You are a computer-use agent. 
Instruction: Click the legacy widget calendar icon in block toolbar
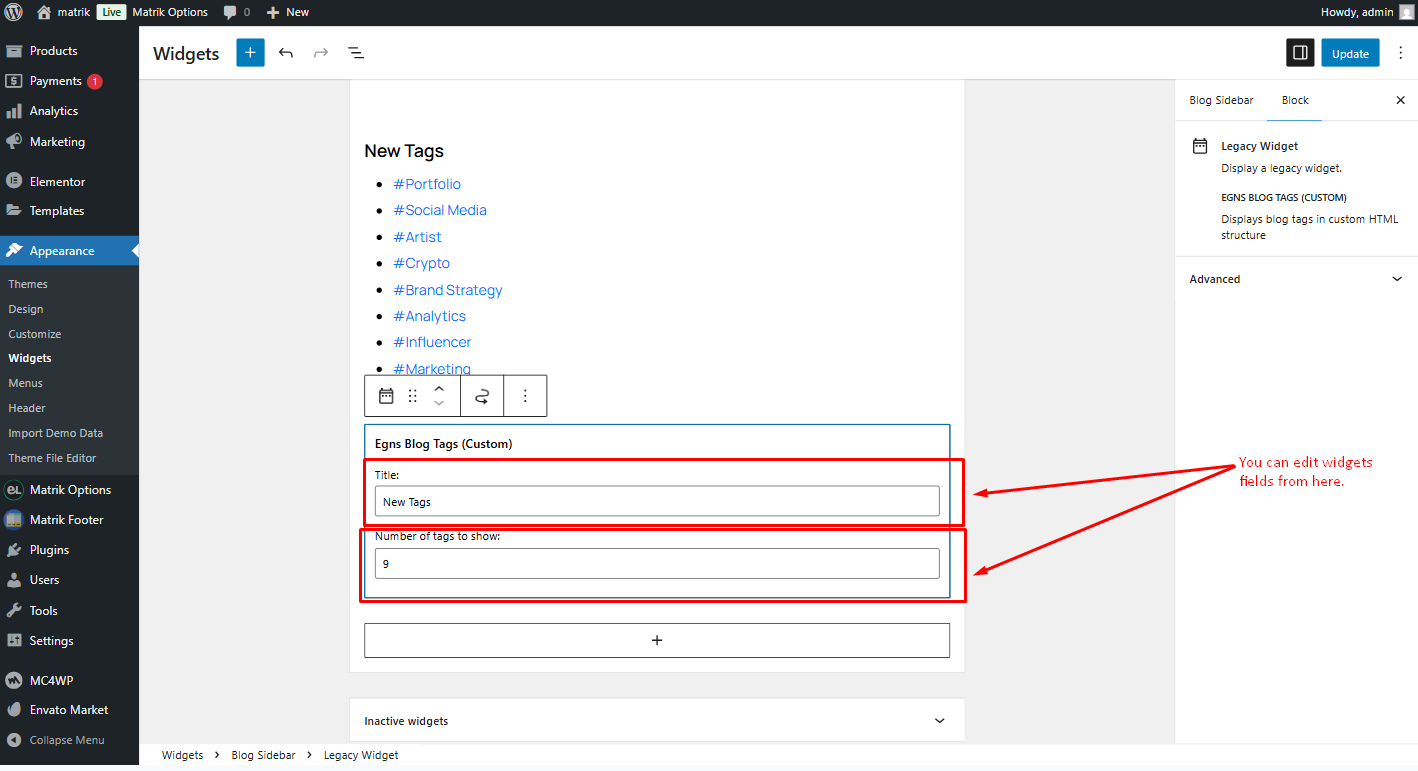(386, 396)
